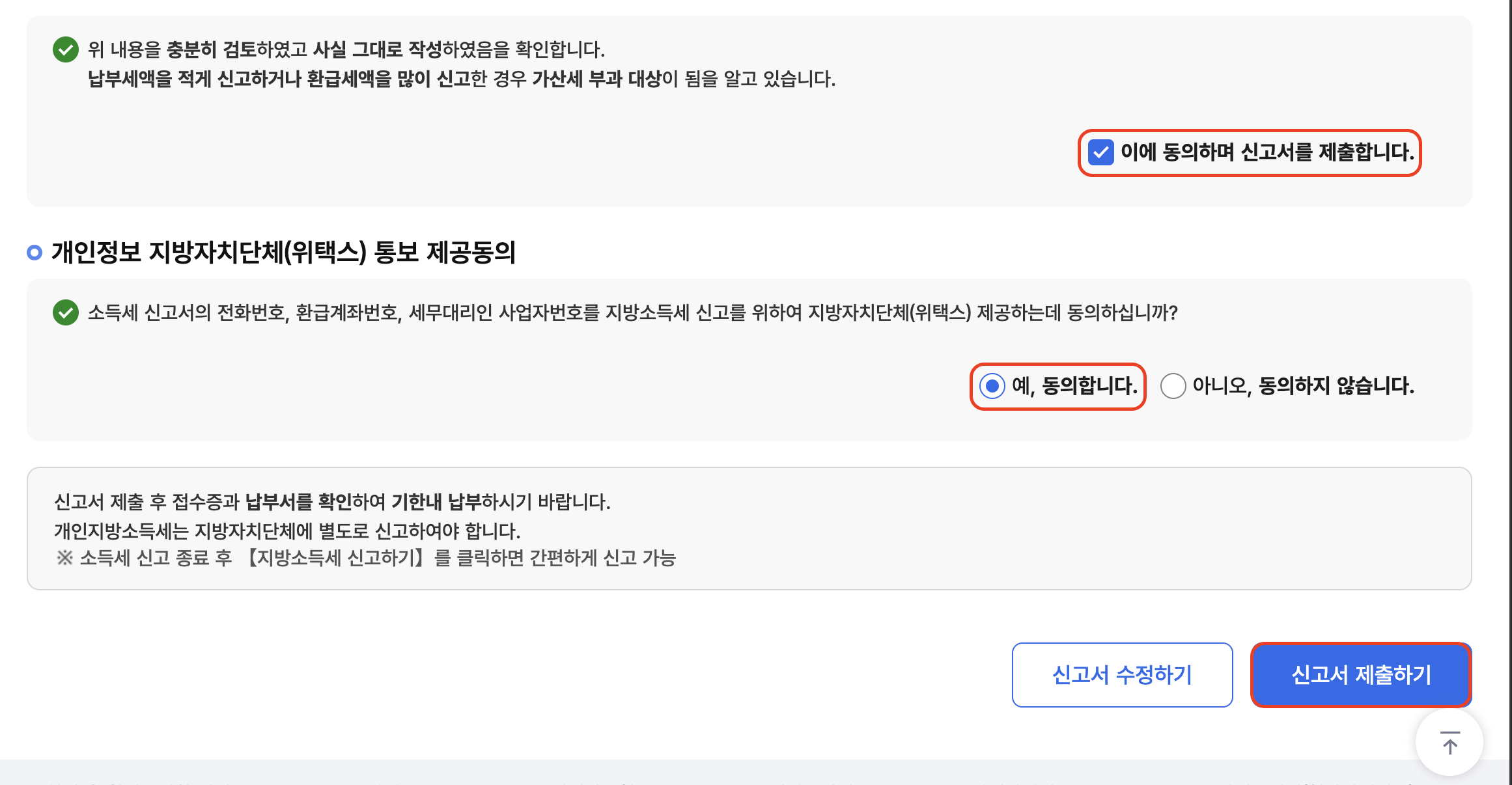Click the blue circle bullet before 개인정보 heading
Image resolution: width=1512 pixels, height=785 pixels.
point(35,253)
